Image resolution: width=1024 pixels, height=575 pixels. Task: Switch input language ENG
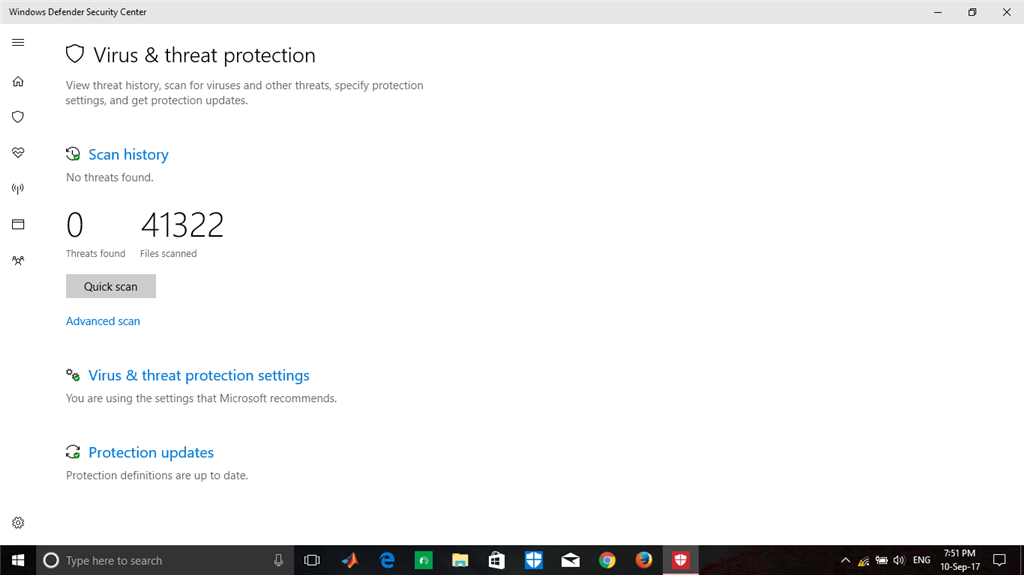921,560
